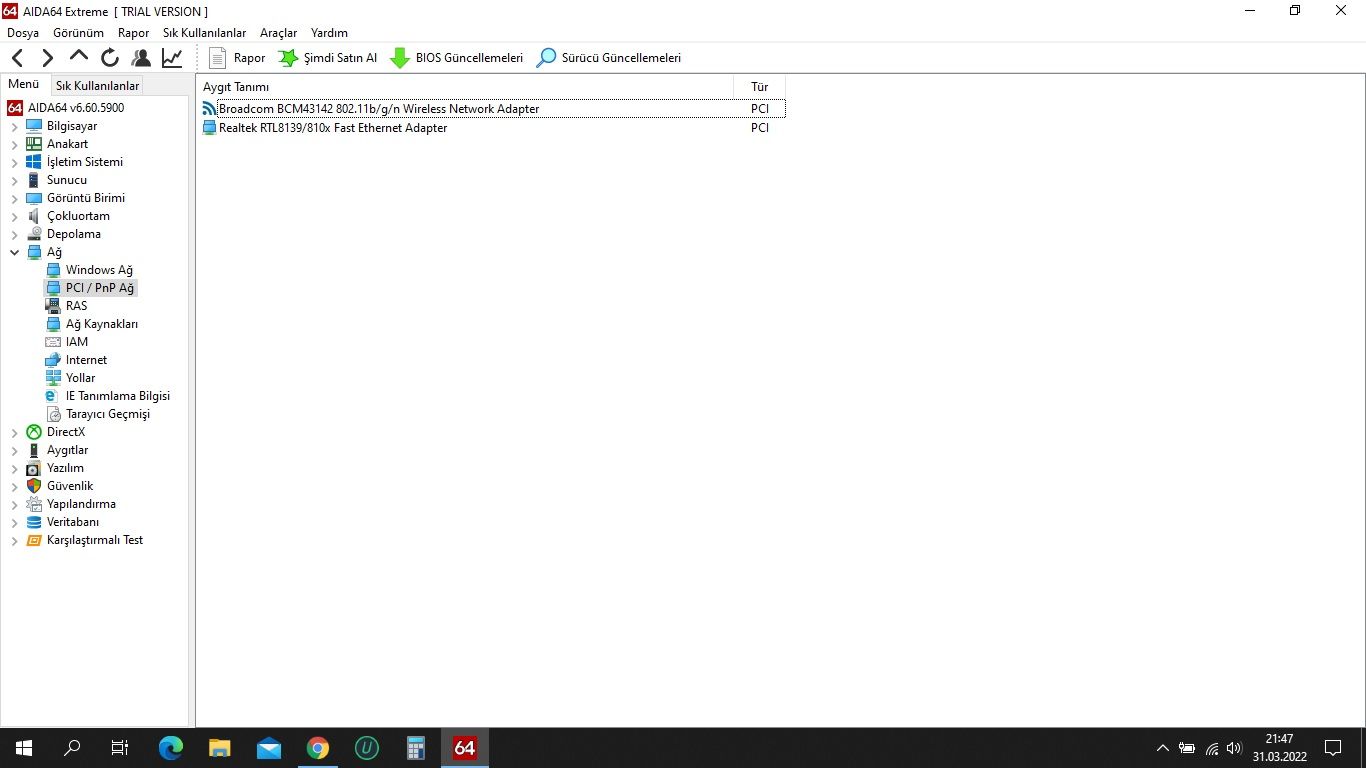
Task: Go up one level with Up arrow
Action: (x=79, y=58)
